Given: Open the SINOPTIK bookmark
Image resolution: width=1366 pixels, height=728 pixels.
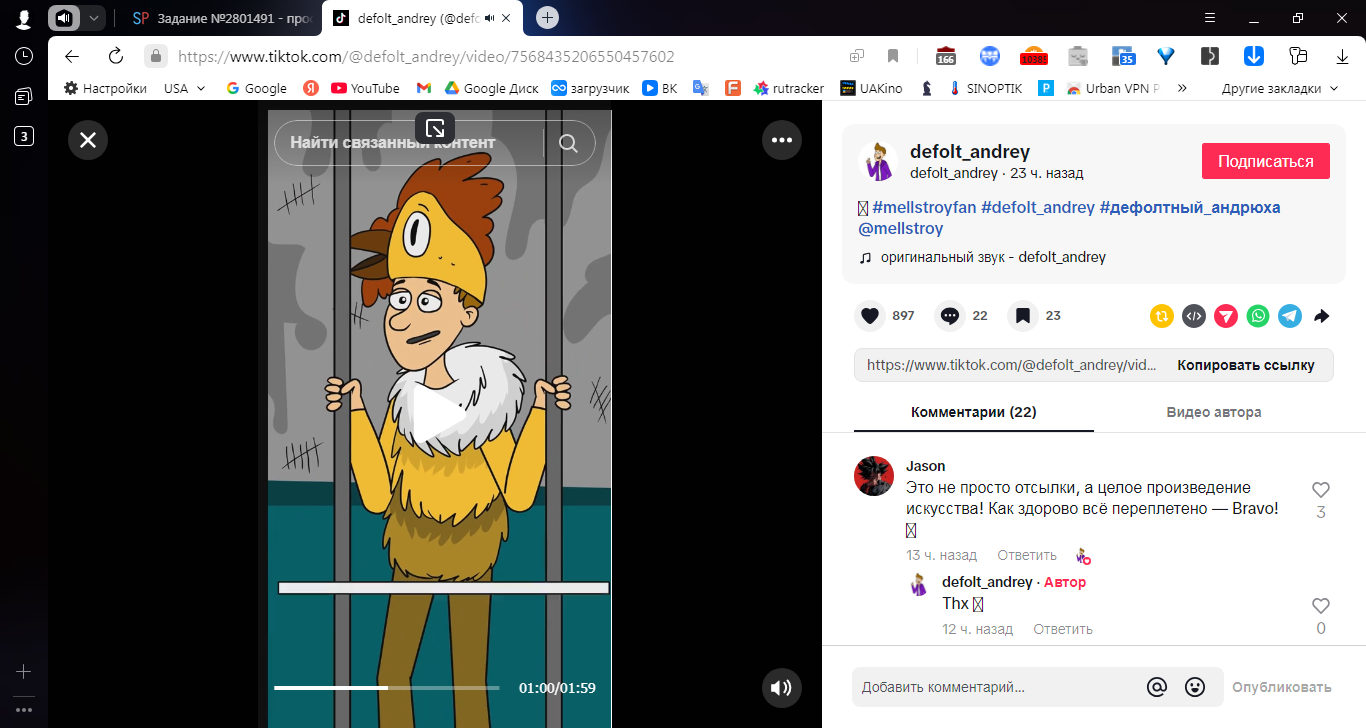Looking at the screenshot, I should tap(984, 88).
